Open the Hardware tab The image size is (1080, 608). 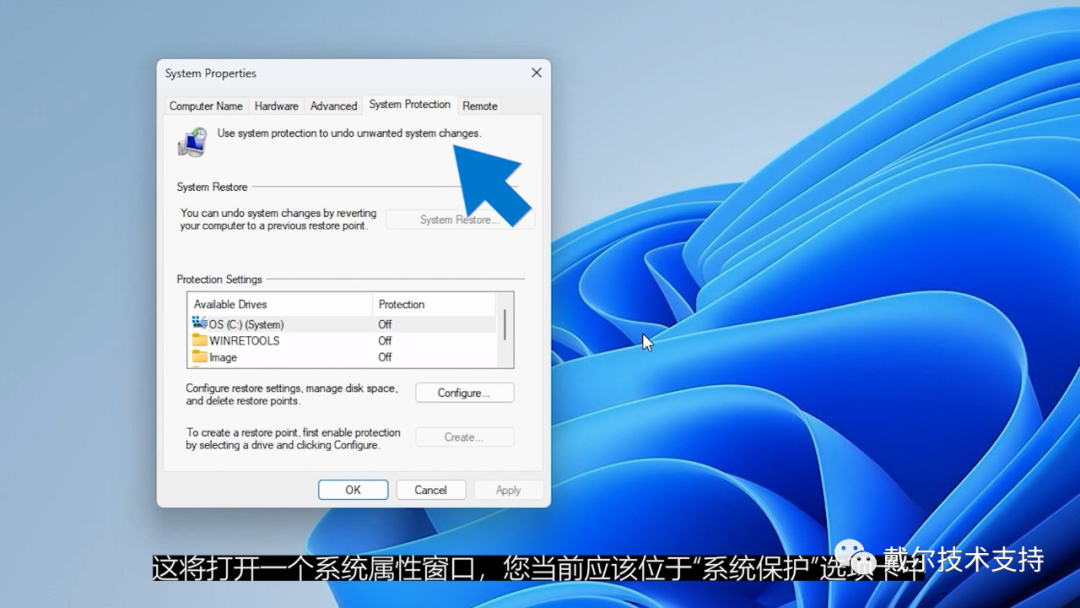(276, 106)
